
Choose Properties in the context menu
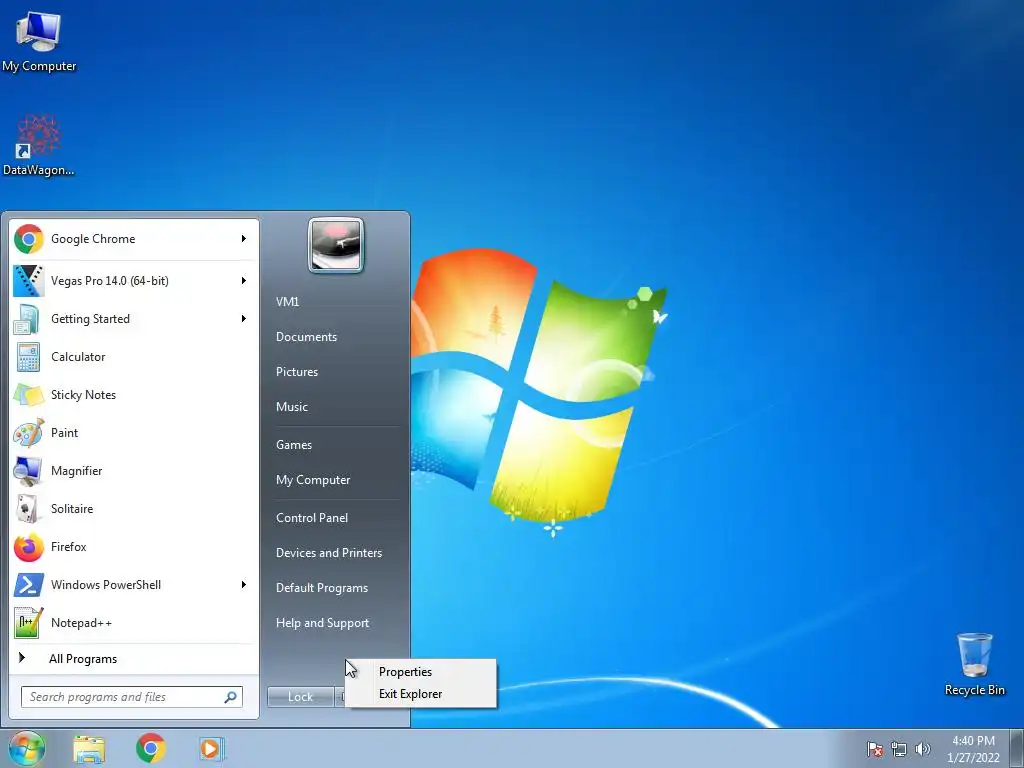click(x=421, y=671)
